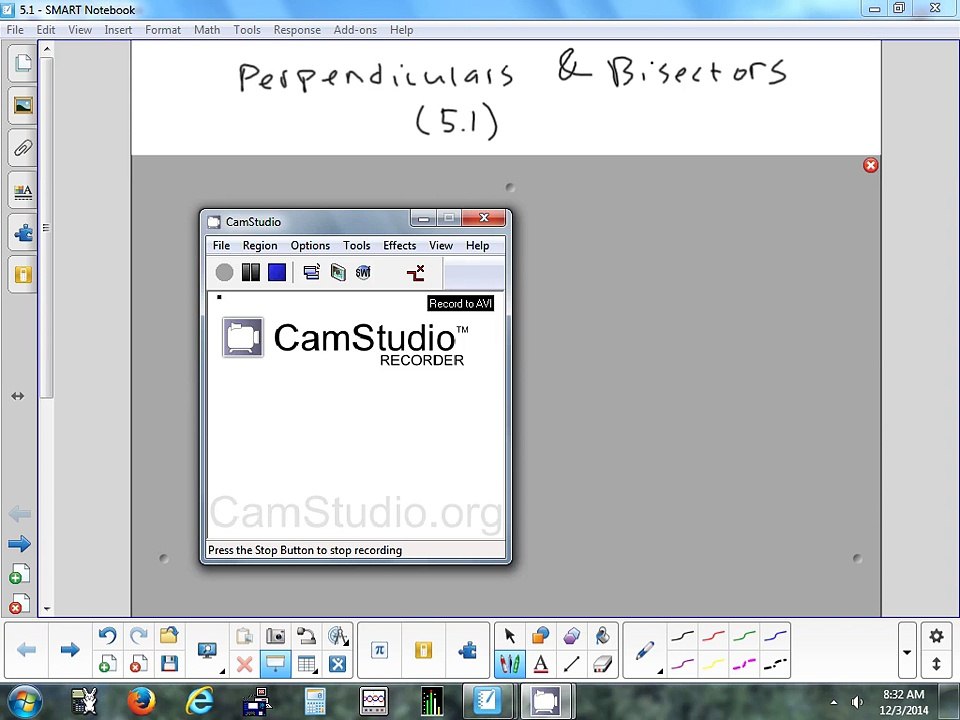Open SMART Notebook Add-ons menu
The height and width of the screenshot is (720, 960).
(x=355, y=30)
